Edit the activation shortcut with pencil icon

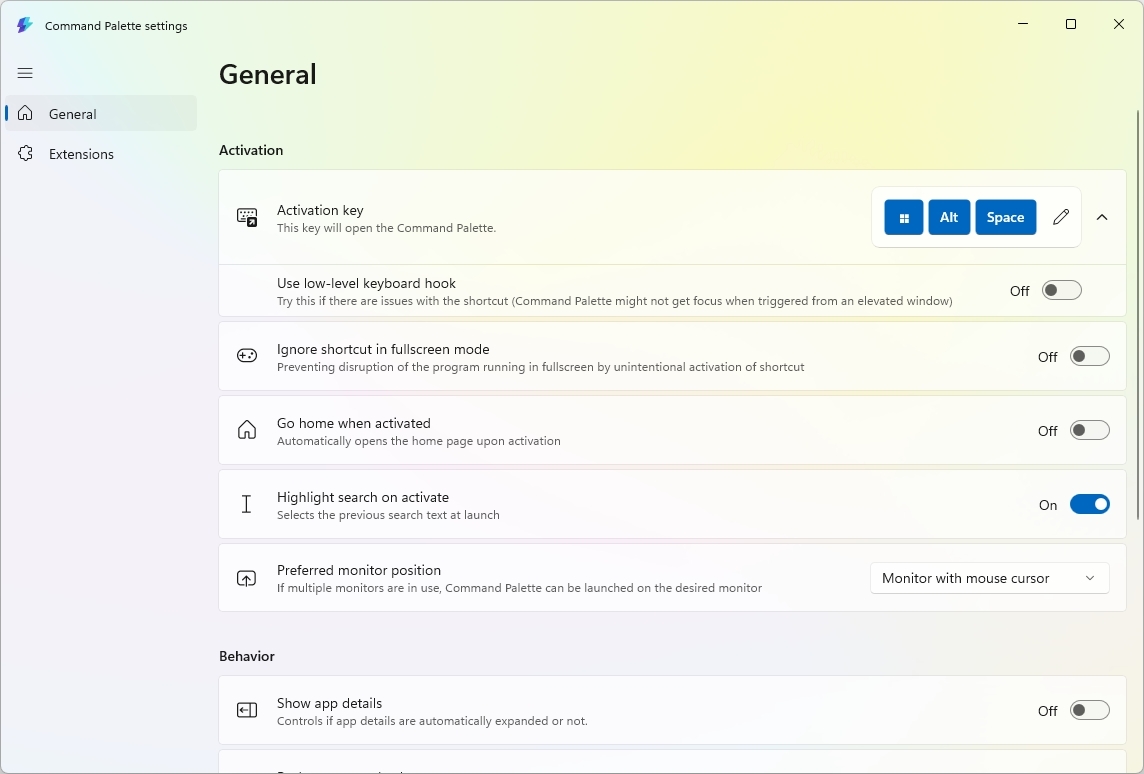pyautogui.click(x=1061, y=217)
